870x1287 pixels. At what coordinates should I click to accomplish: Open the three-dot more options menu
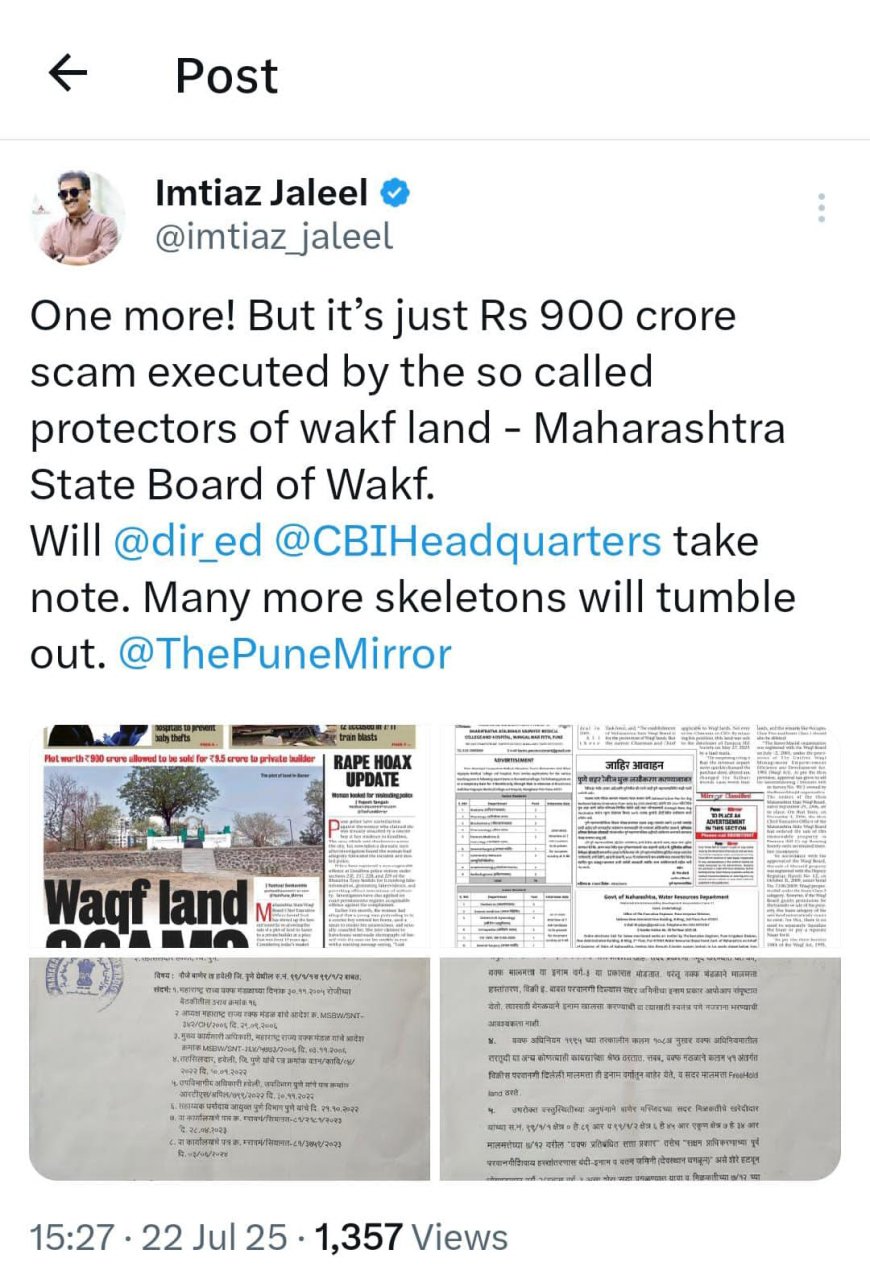821,207
